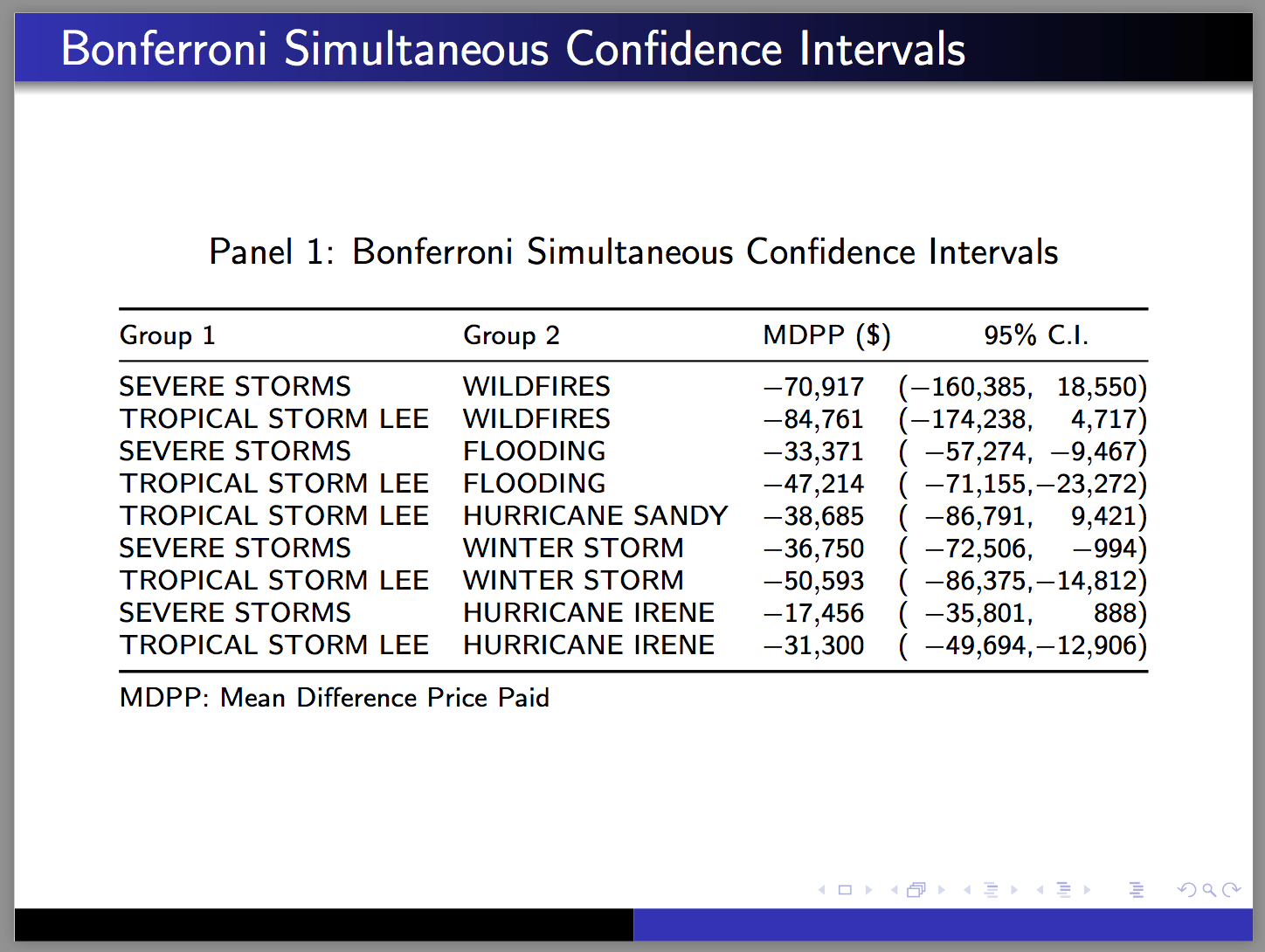Image resolution: width=1265 pixels, height=952 pixels.
Task: Click the HURRICANE SANDY cell
Action: (x=596, y=515)
